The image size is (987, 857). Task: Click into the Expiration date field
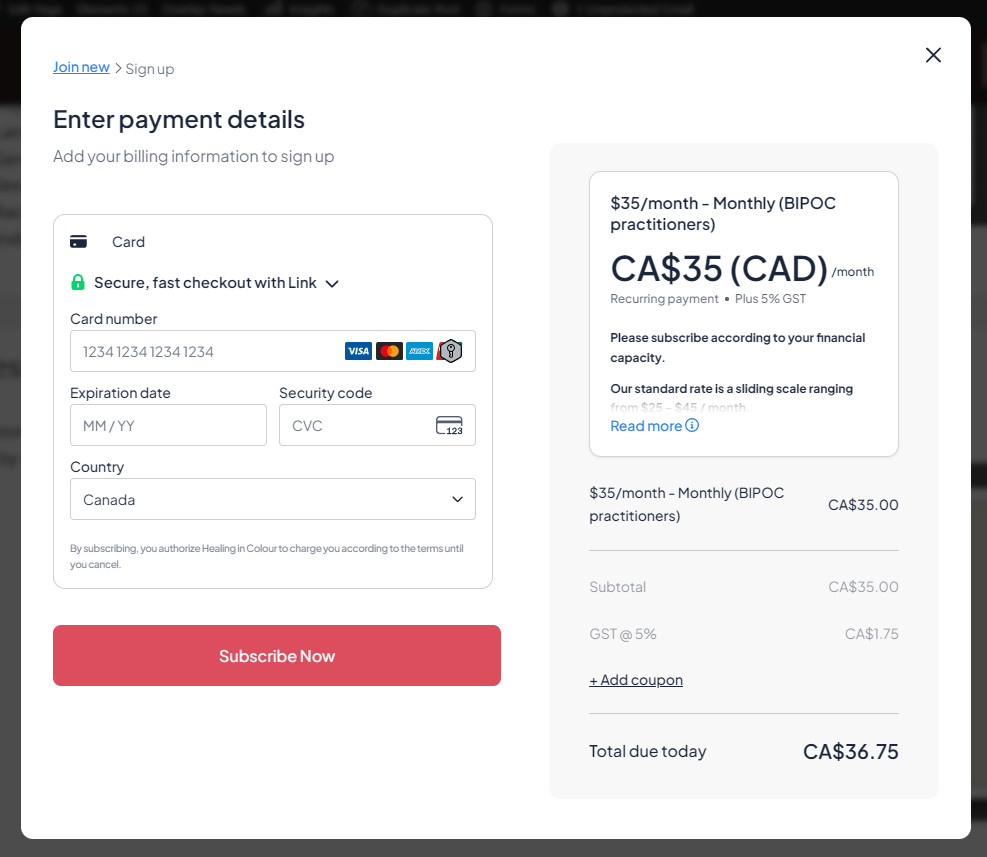(168, 425)
